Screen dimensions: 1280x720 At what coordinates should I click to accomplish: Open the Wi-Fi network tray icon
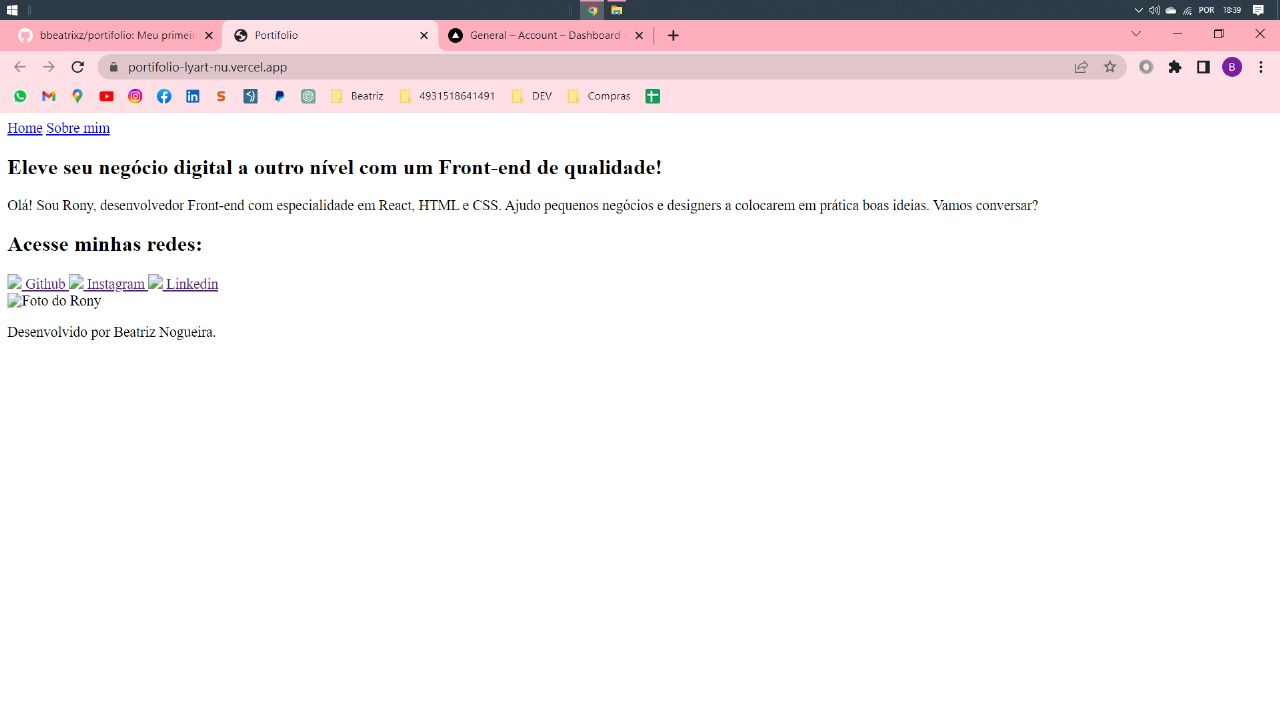tap(1188, 10)
